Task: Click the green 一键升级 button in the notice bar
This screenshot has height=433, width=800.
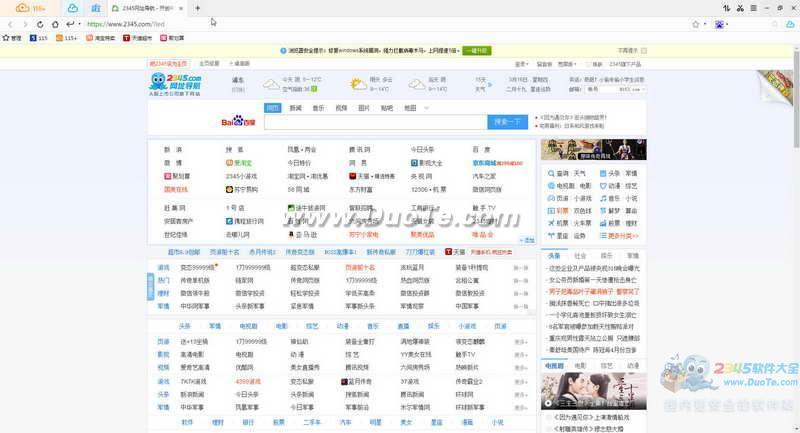Action: (478, 49)
